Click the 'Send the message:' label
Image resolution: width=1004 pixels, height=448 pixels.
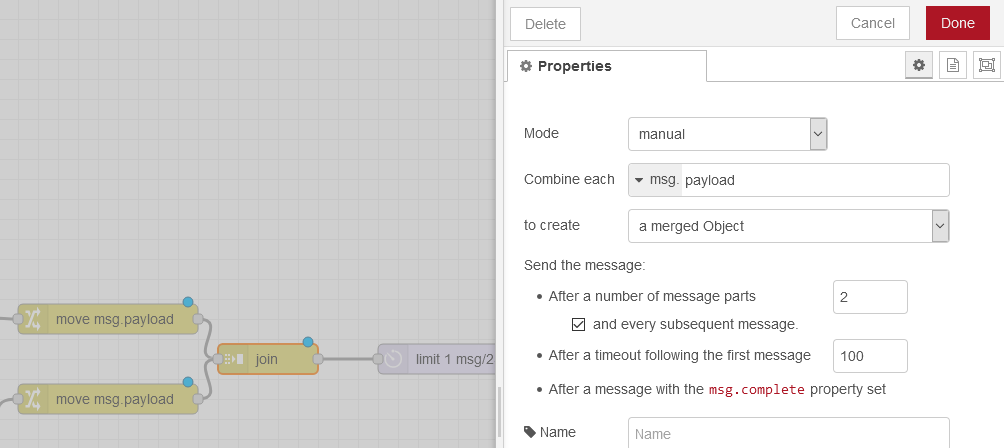tap(585, 265)
